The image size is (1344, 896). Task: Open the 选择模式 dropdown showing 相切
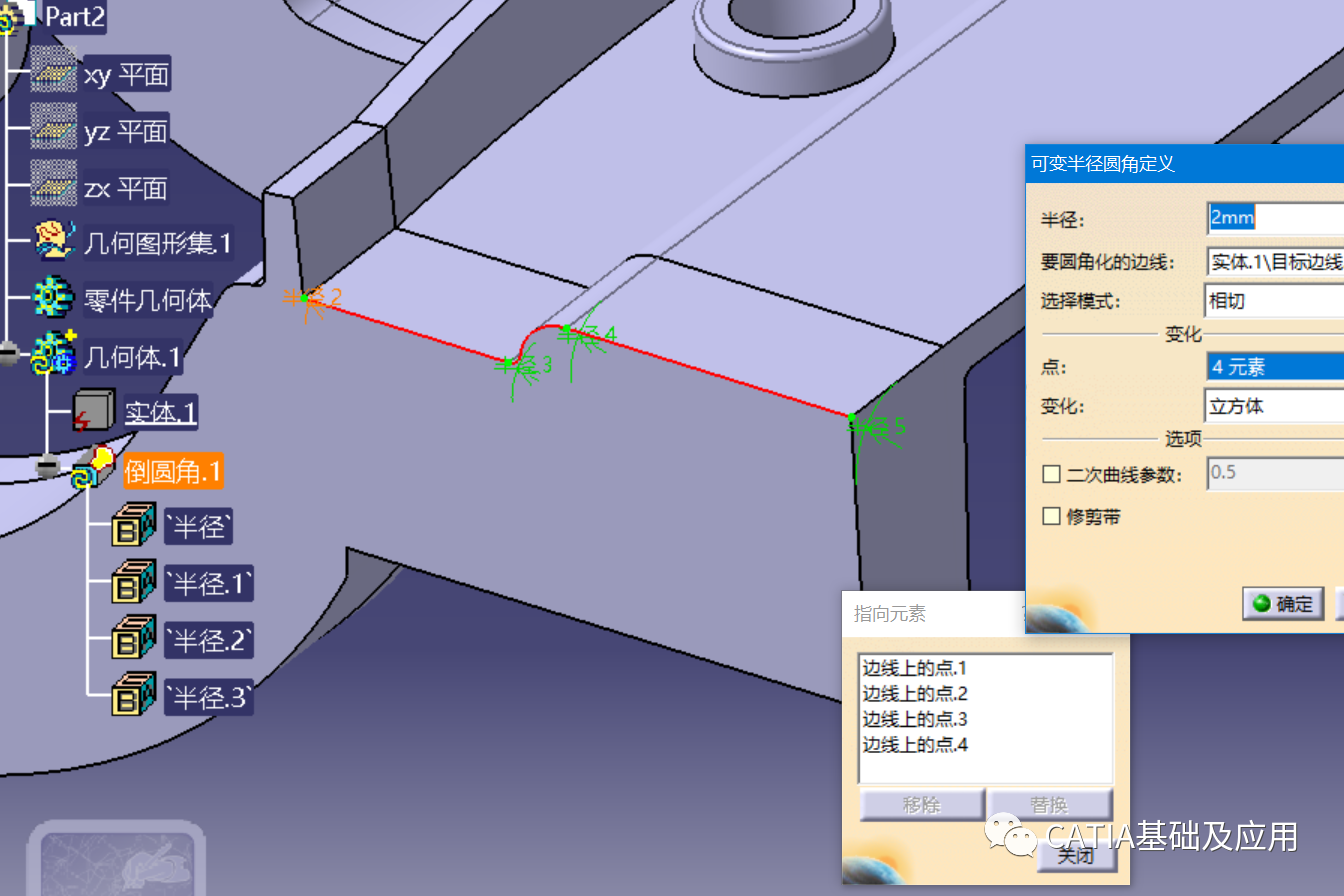(1275, 300)
